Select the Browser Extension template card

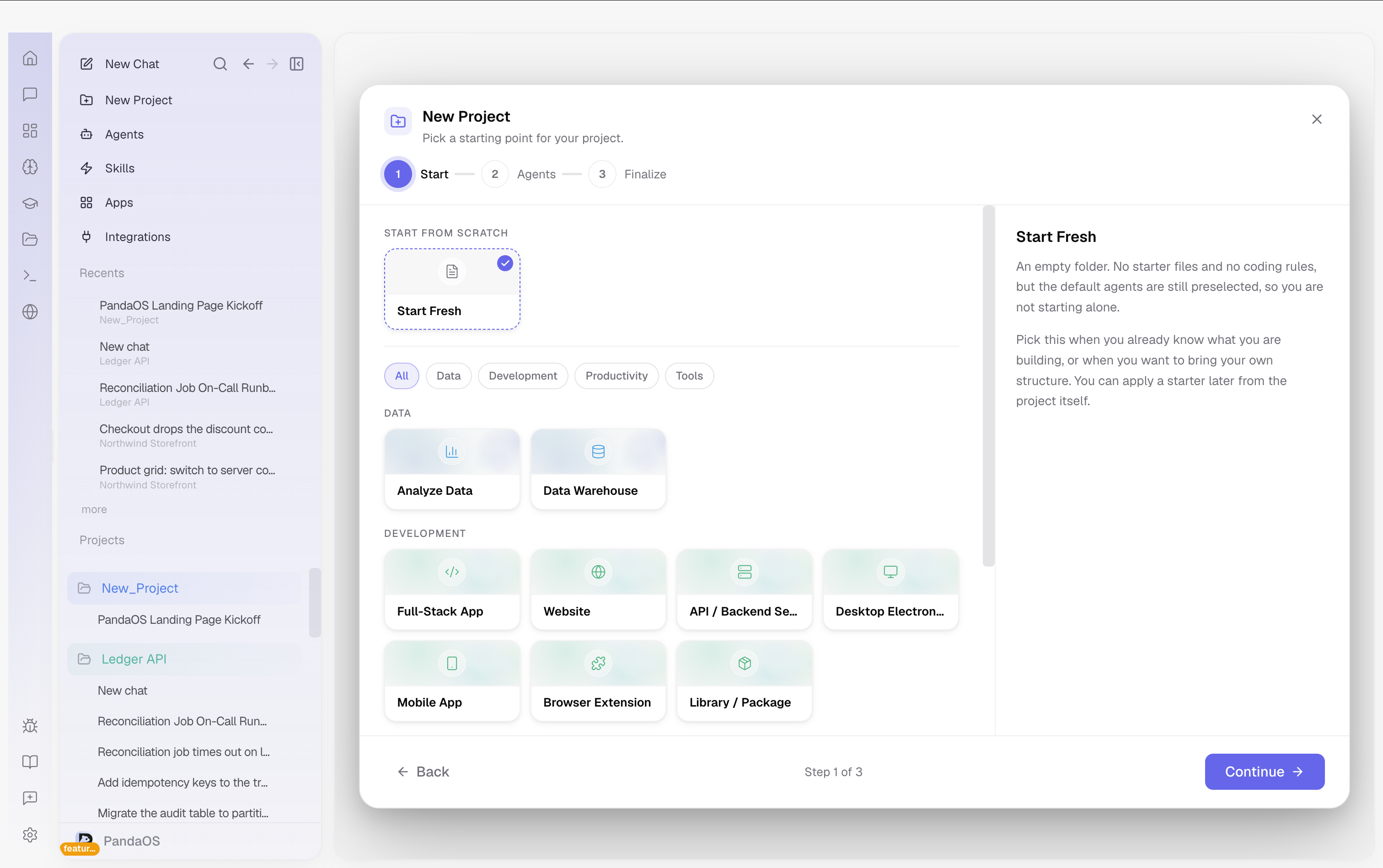coord(598,681)
